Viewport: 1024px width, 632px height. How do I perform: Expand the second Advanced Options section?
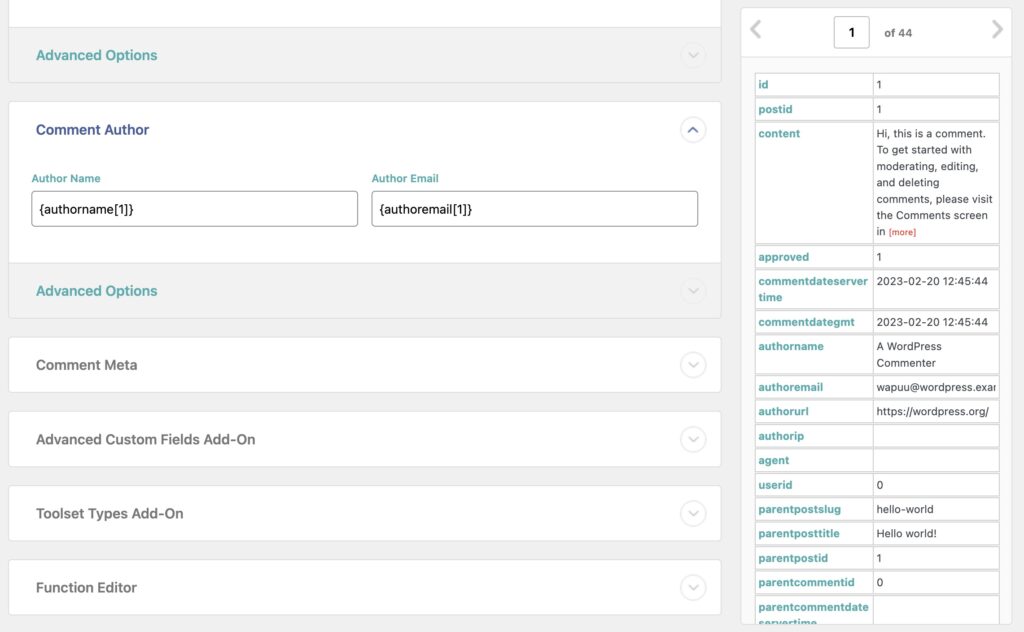[693, 291]
